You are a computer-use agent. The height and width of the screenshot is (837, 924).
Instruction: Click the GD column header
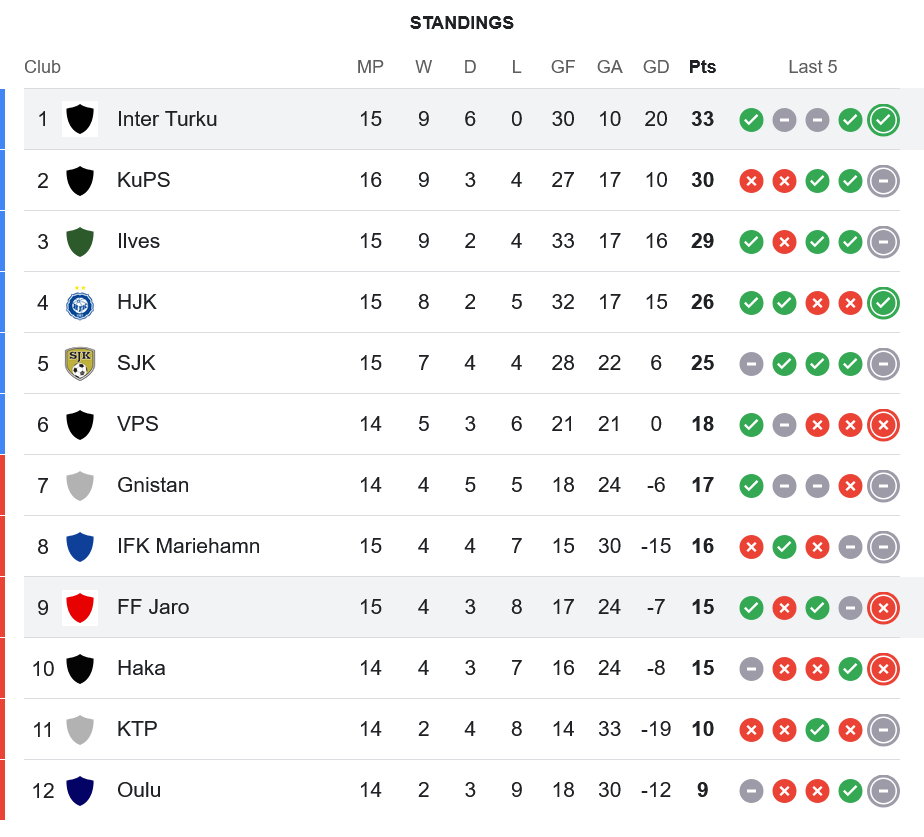pos(656,67)
